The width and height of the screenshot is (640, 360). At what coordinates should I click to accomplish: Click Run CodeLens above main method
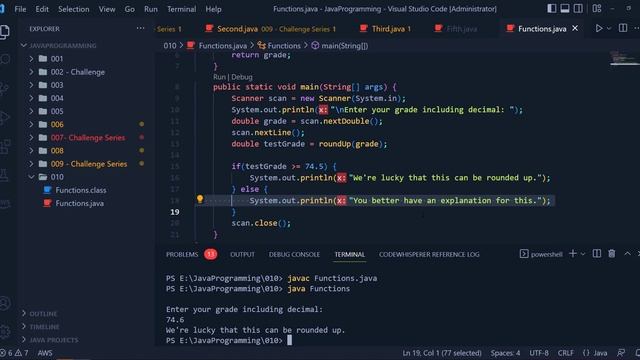coord(219,77)
